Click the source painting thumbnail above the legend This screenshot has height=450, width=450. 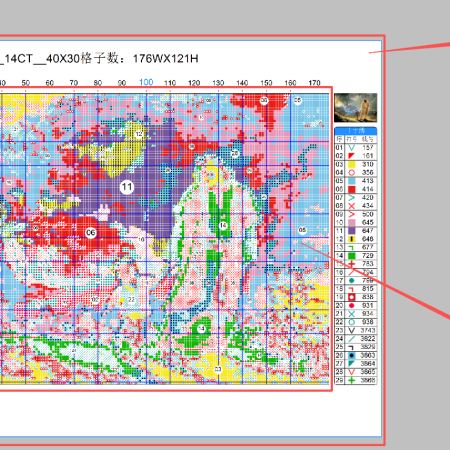(356, 108)
